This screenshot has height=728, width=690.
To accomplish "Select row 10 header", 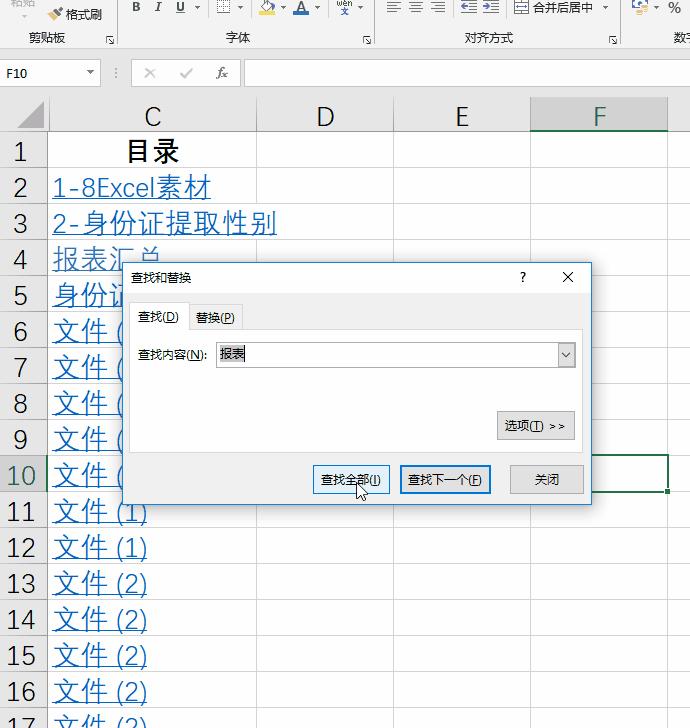I will pyautogui.click(x=23, y=474).
